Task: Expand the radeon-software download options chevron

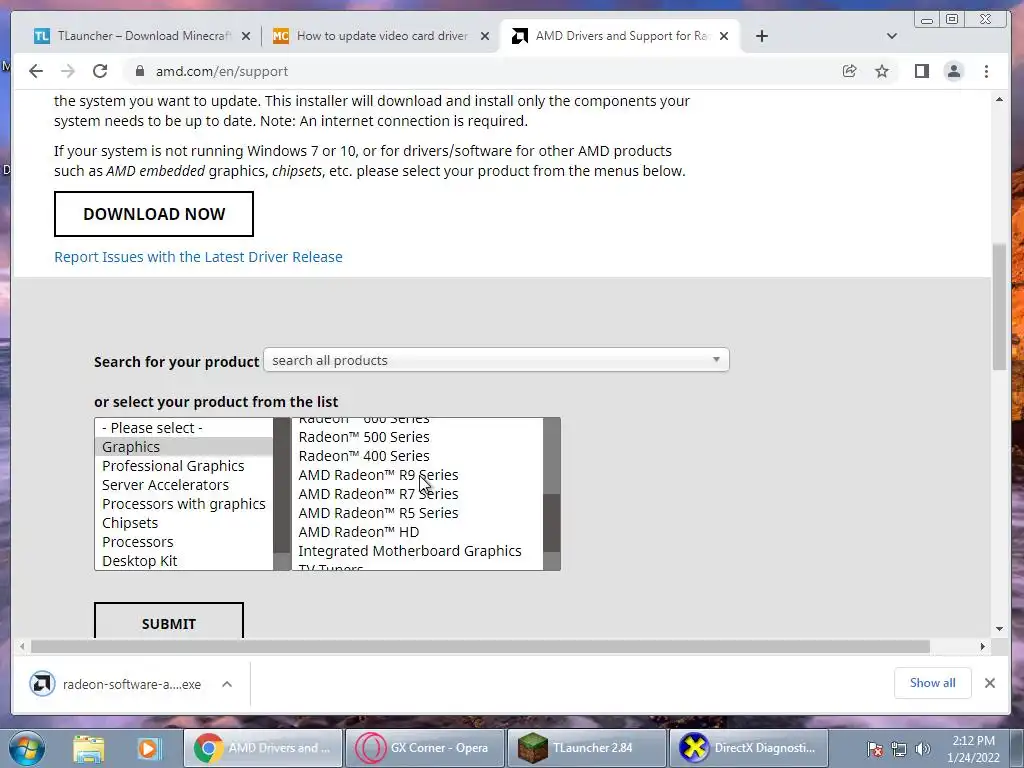Action: [227, 684]
